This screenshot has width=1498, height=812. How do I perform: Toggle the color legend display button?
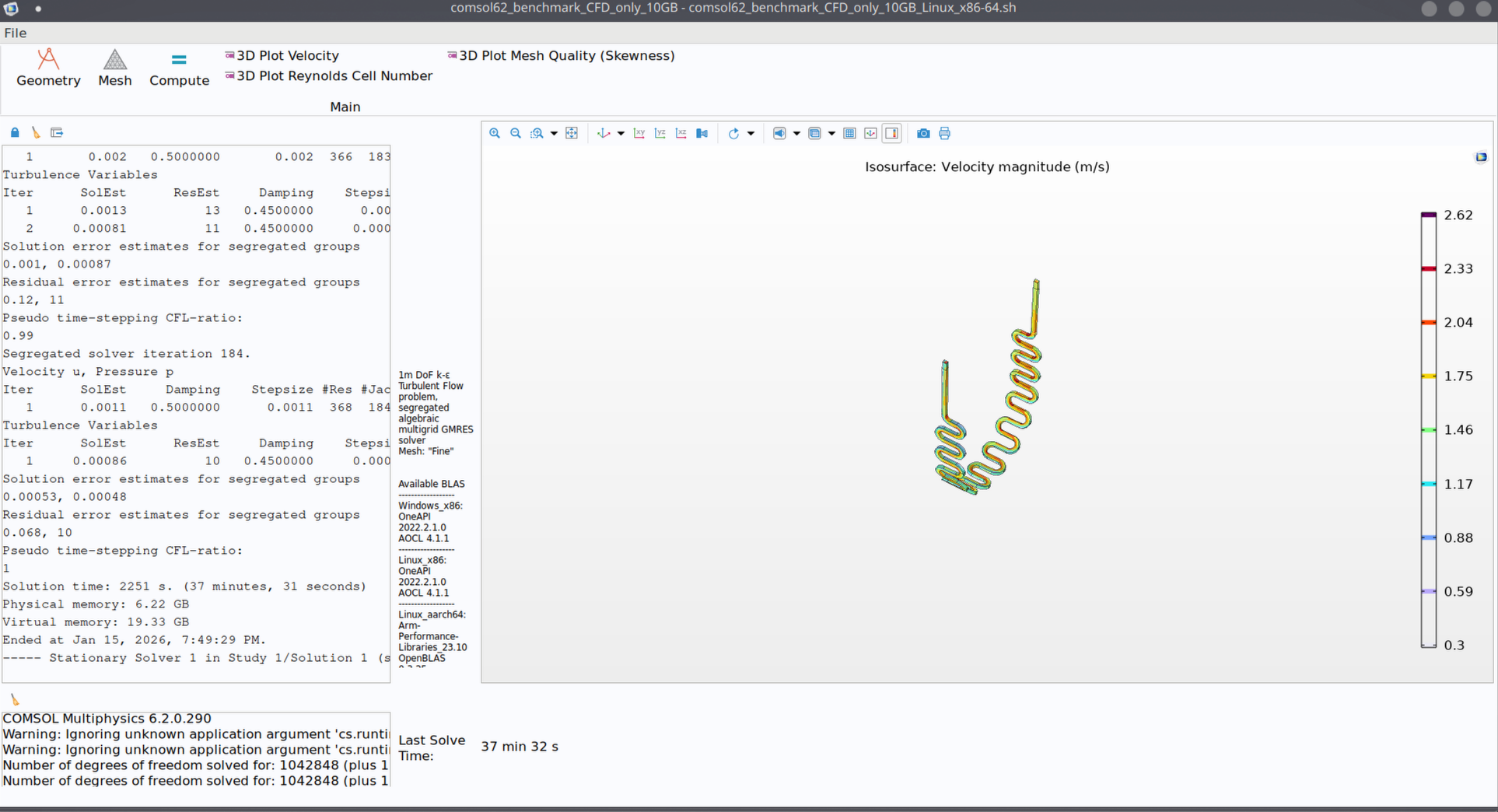click(892, 133)
